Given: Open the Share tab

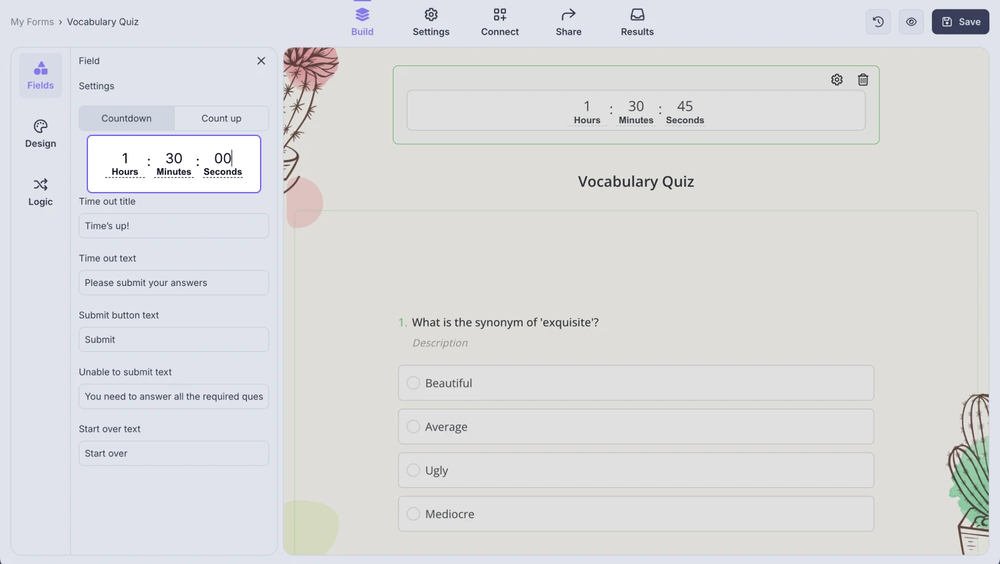Looking at the screenshot, I should (568, 21).
